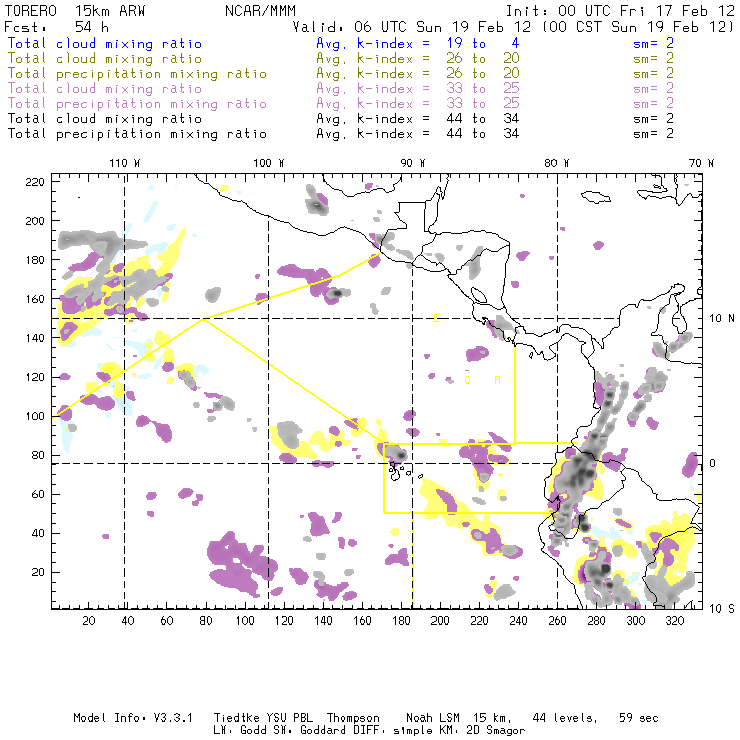Click the "80 W" longitude label
740x740 pixels.
(x=556, y=163)
